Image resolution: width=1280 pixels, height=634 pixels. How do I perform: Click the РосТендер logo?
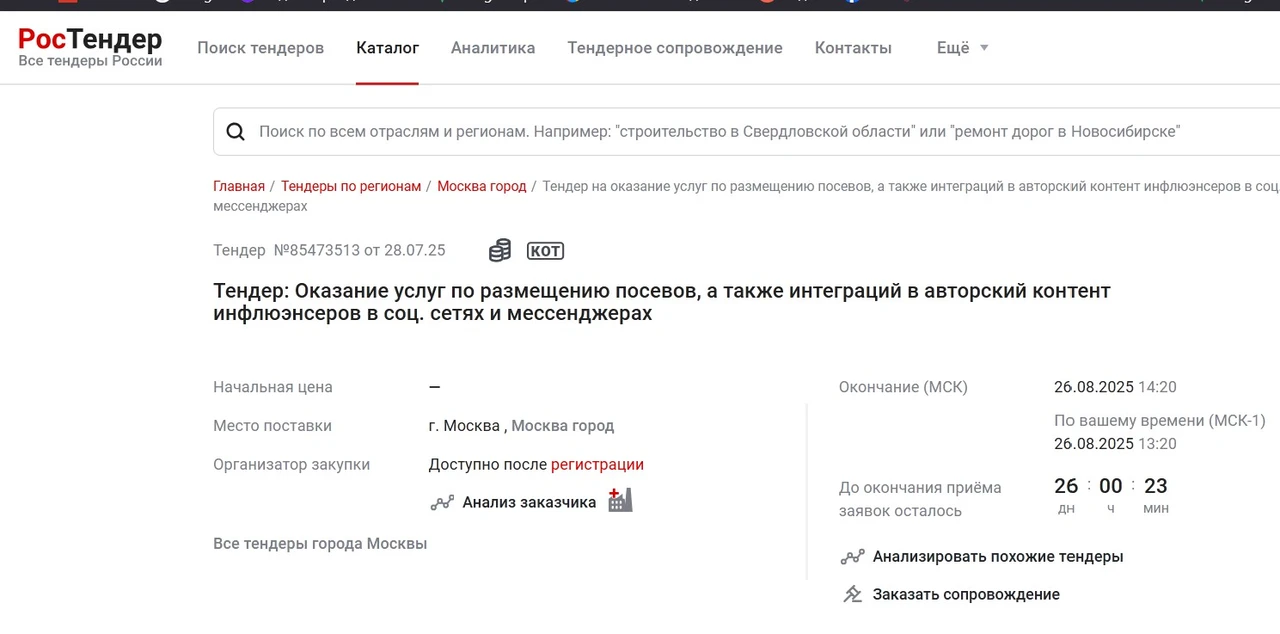(x=90, y=47)
